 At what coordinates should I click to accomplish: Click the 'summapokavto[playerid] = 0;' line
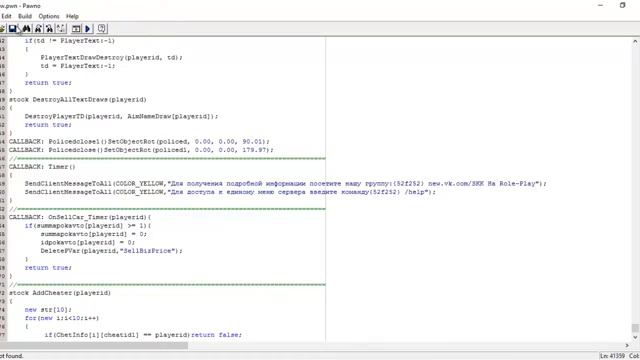coord(93,234)
